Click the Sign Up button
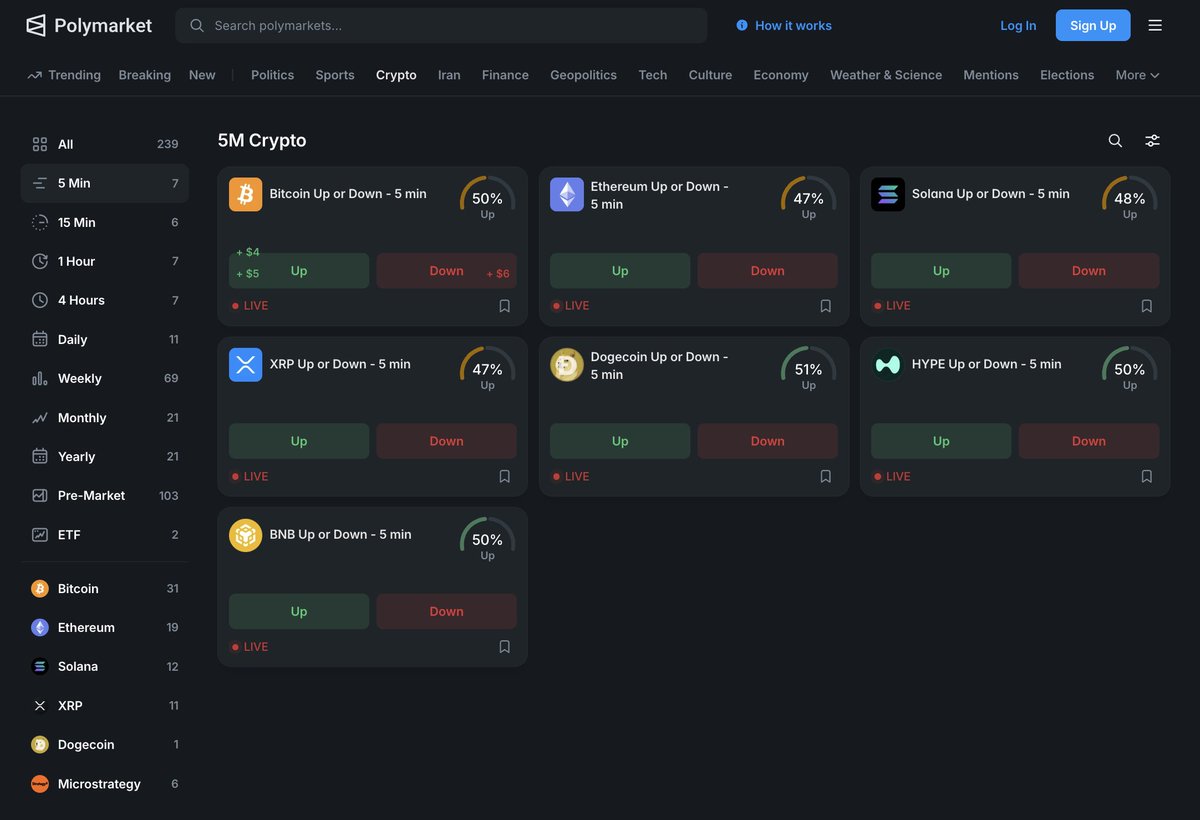 click(x=1093, y=25)
